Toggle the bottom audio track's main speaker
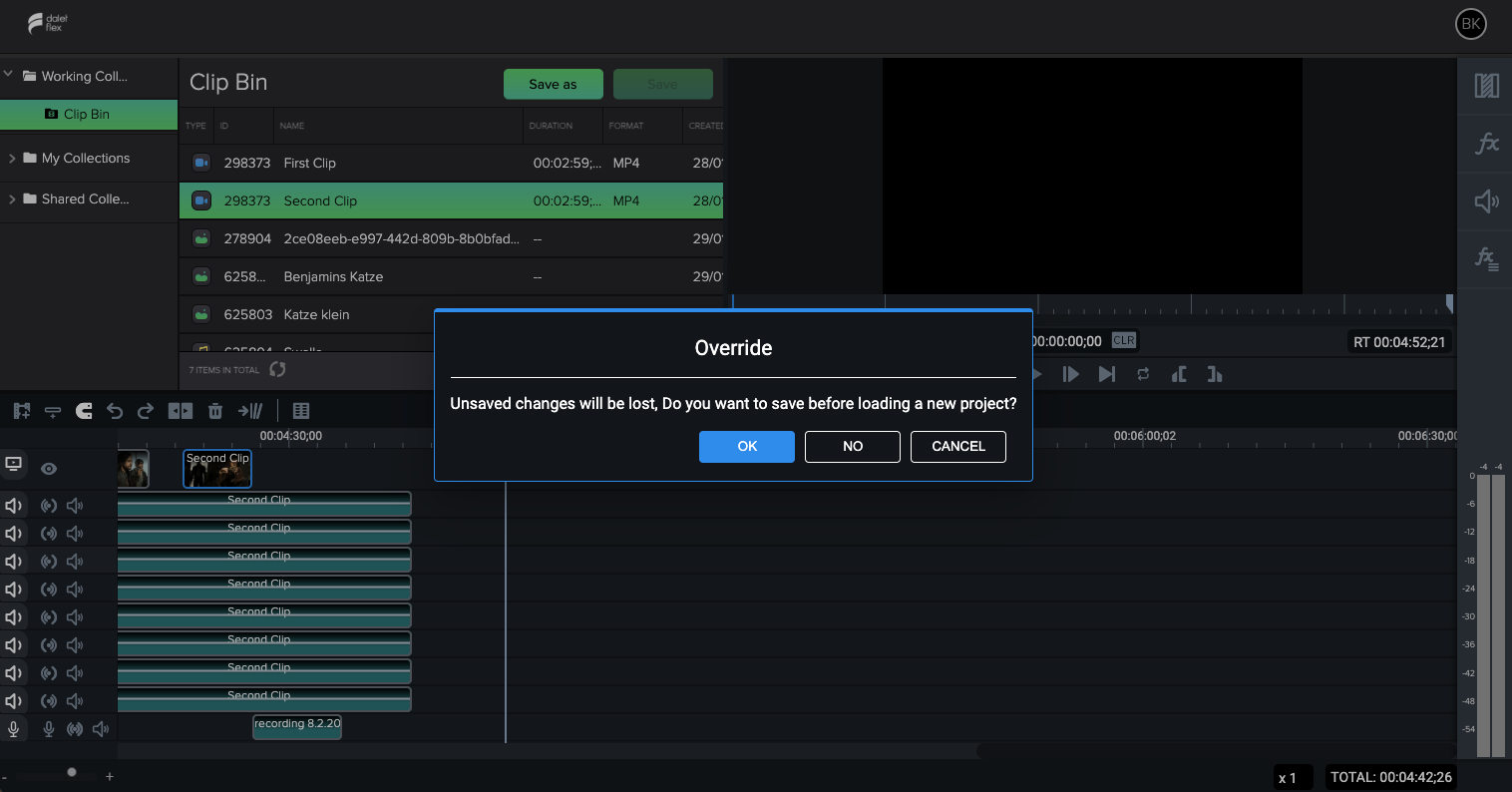This screenshot has width=1512, height=792. (x=14, y=701)
